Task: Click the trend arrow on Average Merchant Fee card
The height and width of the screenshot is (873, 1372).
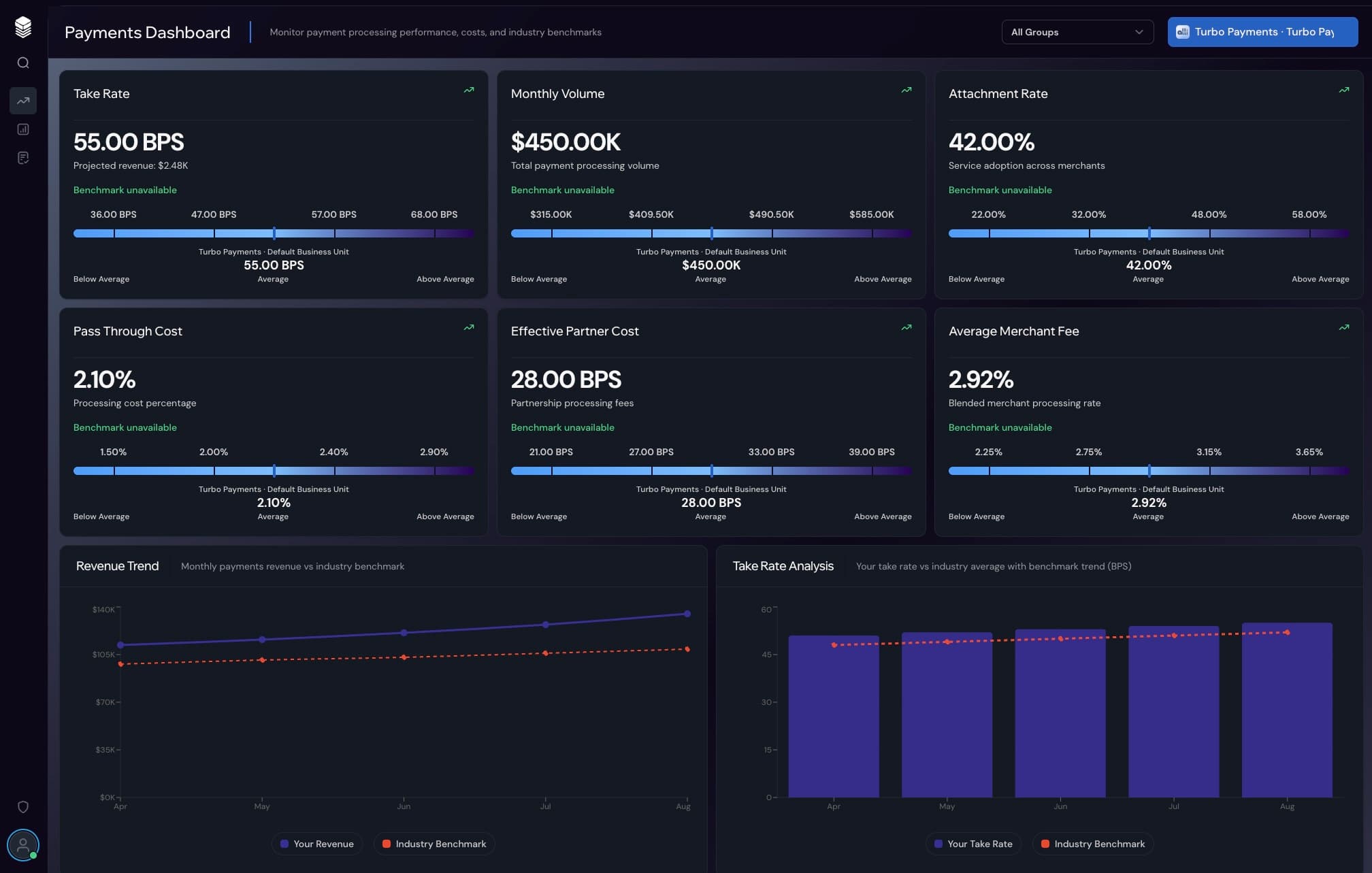Action: click(1343, 327)
